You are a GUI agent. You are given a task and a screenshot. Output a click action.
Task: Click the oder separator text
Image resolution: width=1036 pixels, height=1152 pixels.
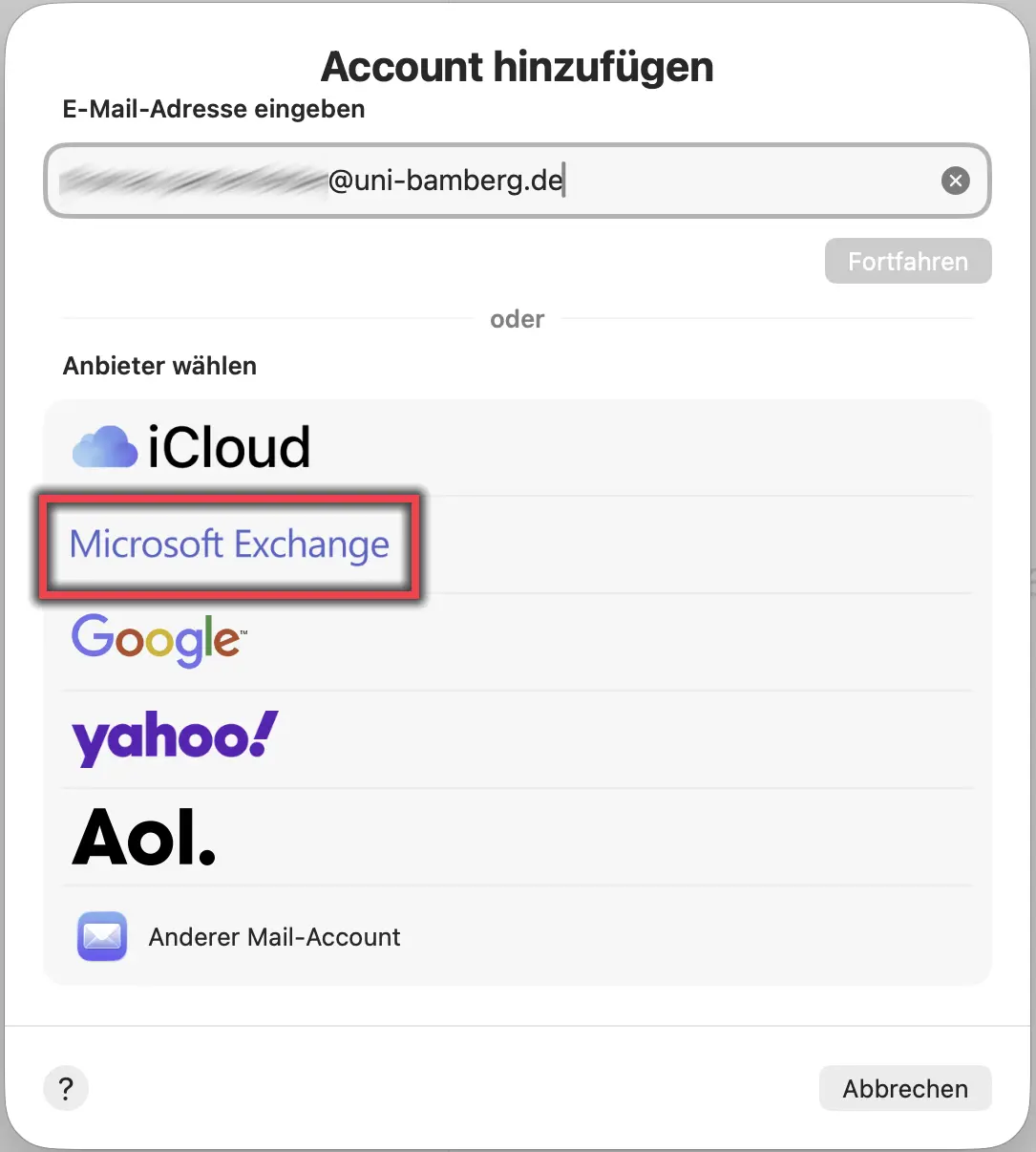[x=517, y=319]
